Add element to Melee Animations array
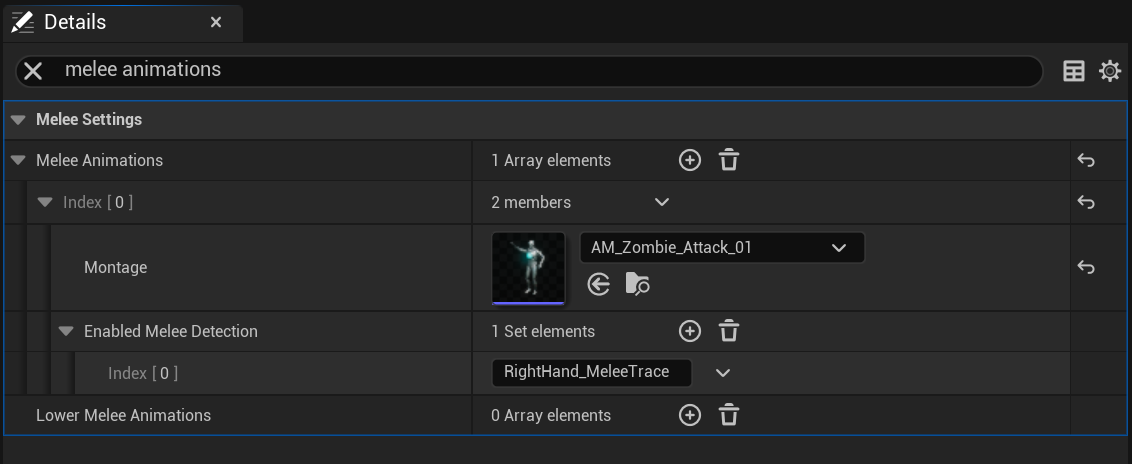 pyautogui.click(x=690, y=160)
